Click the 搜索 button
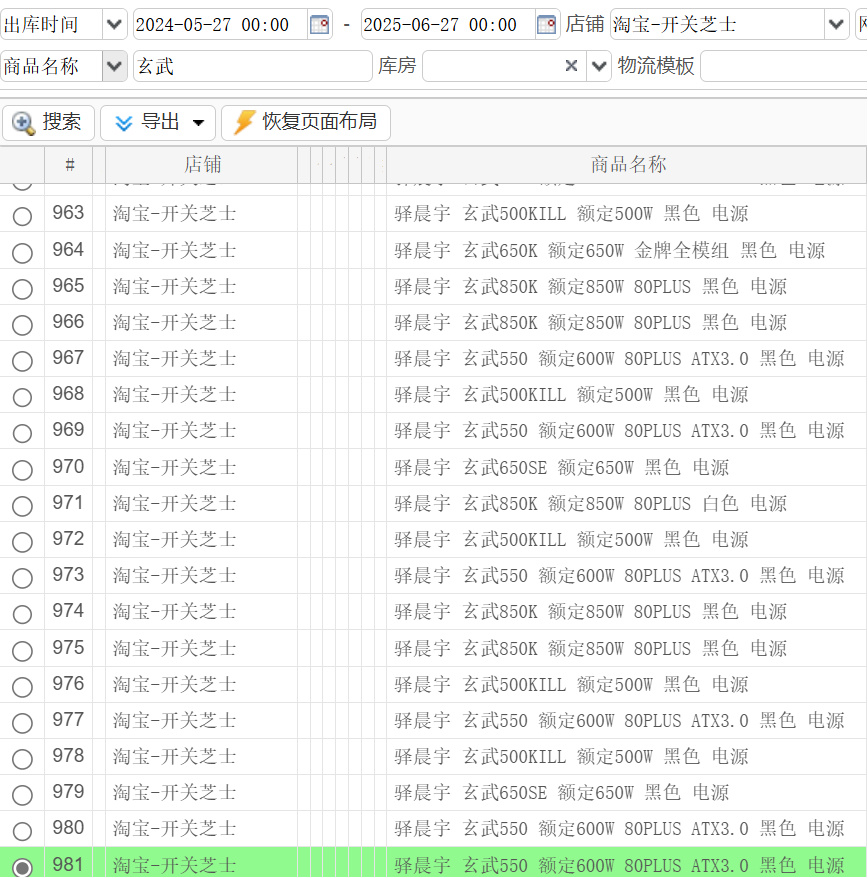This screenshot has height=878, width=868. click(48, 123)
